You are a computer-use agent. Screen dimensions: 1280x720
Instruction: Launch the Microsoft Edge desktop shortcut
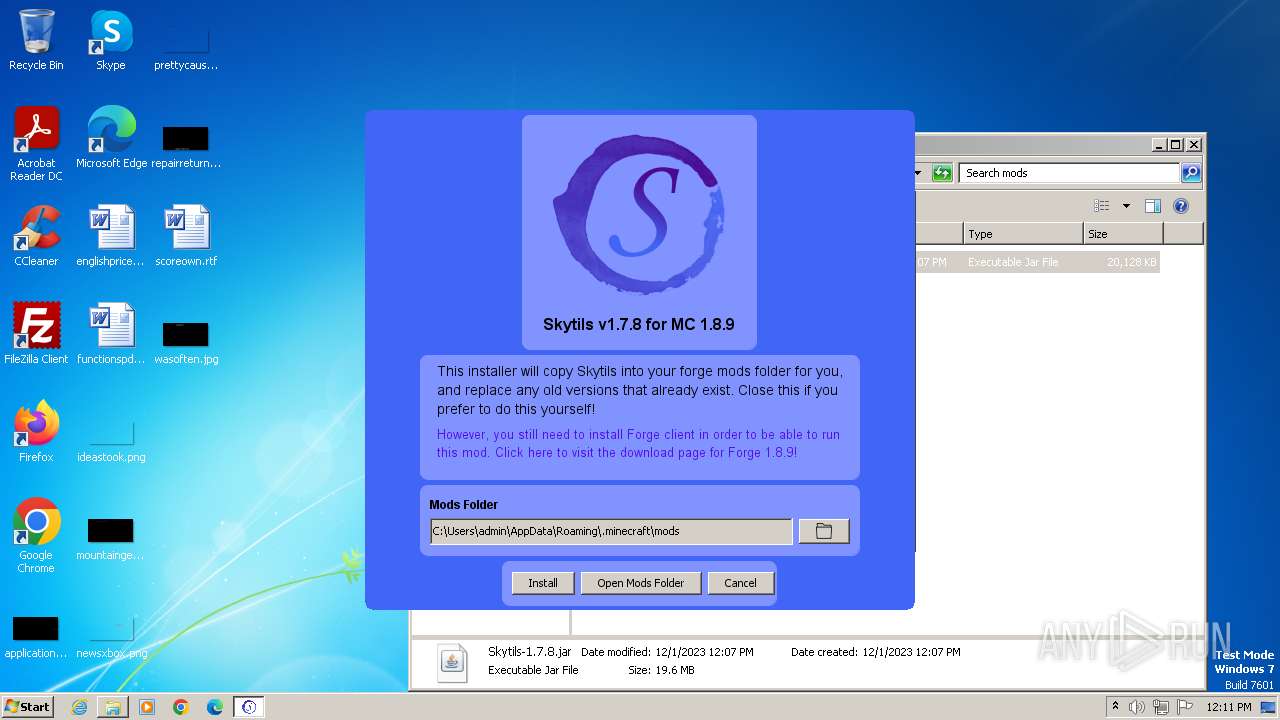[x=111, y=138]
